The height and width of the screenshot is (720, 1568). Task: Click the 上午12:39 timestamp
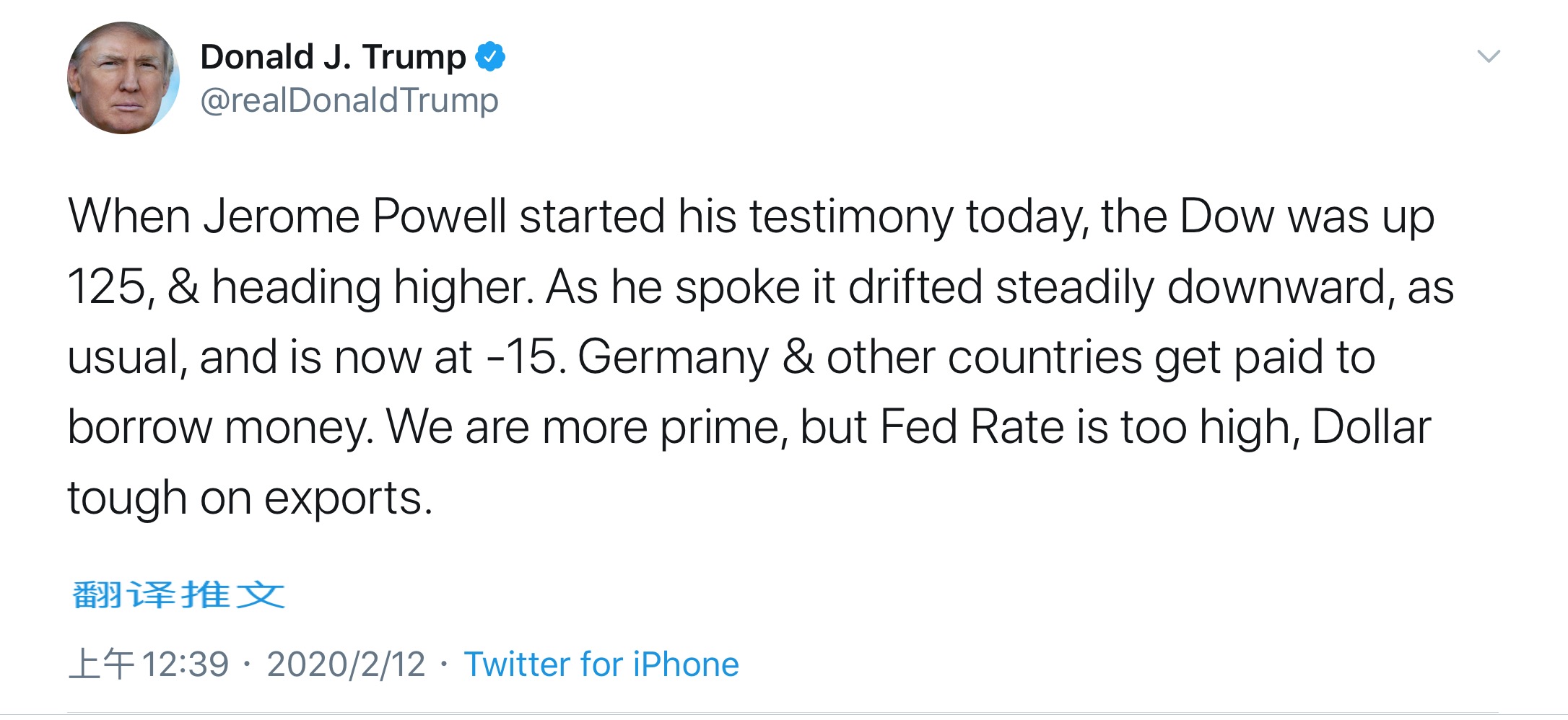point(149,664)
